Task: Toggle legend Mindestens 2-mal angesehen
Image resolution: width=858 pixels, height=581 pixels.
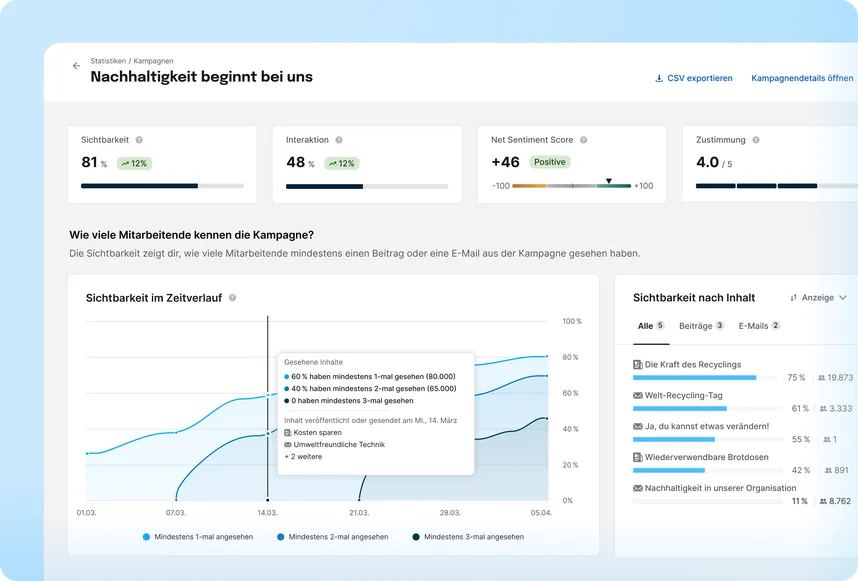Action: pyautogui.click(x=333, y=537)
